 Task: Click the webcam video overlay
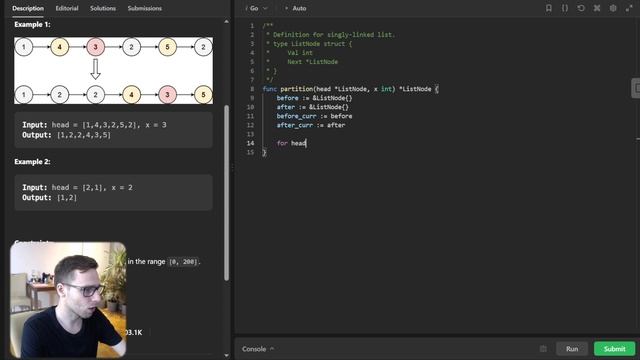68,300
